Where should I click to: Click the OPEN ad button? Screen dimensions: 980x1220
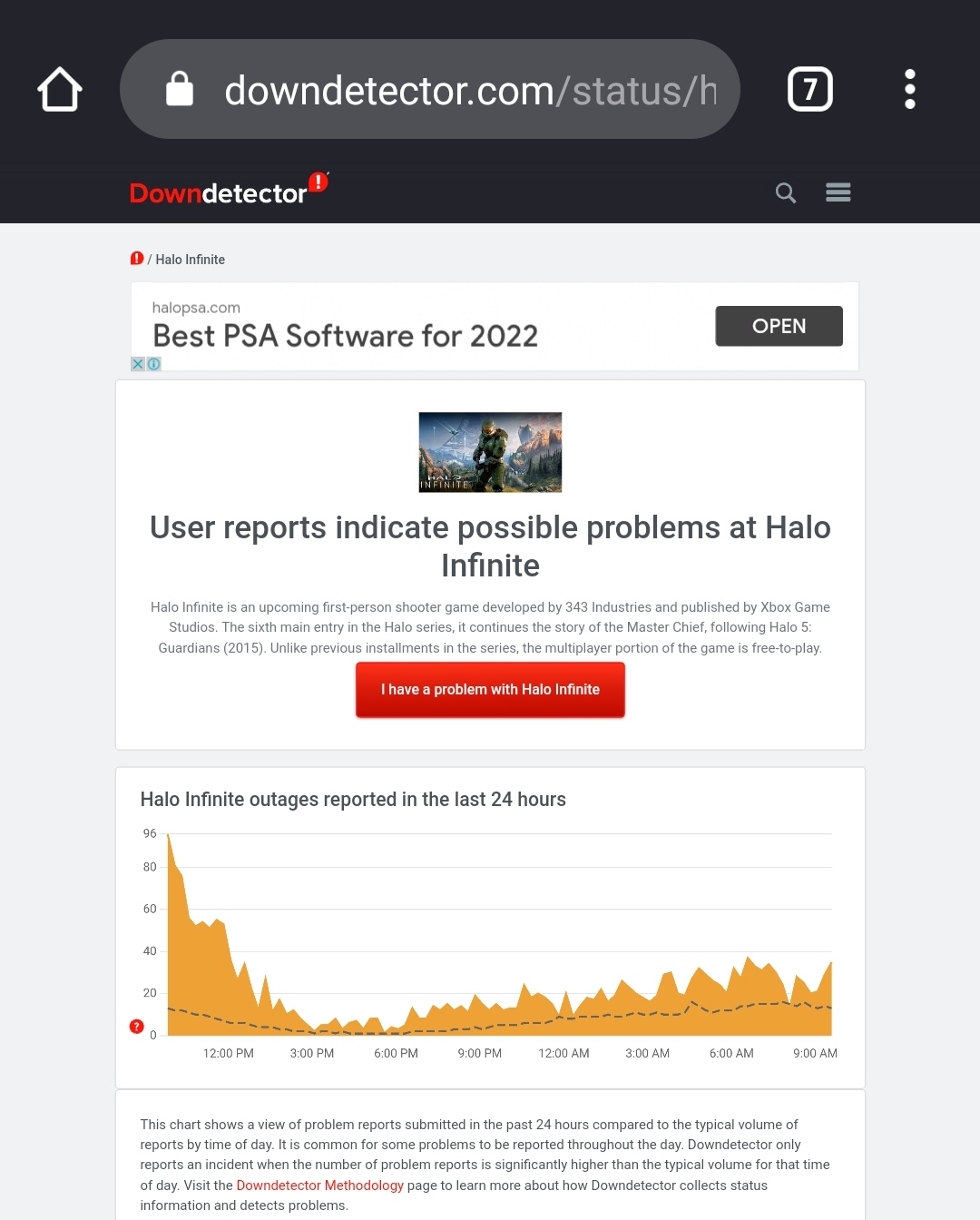[x=779, y=326]
